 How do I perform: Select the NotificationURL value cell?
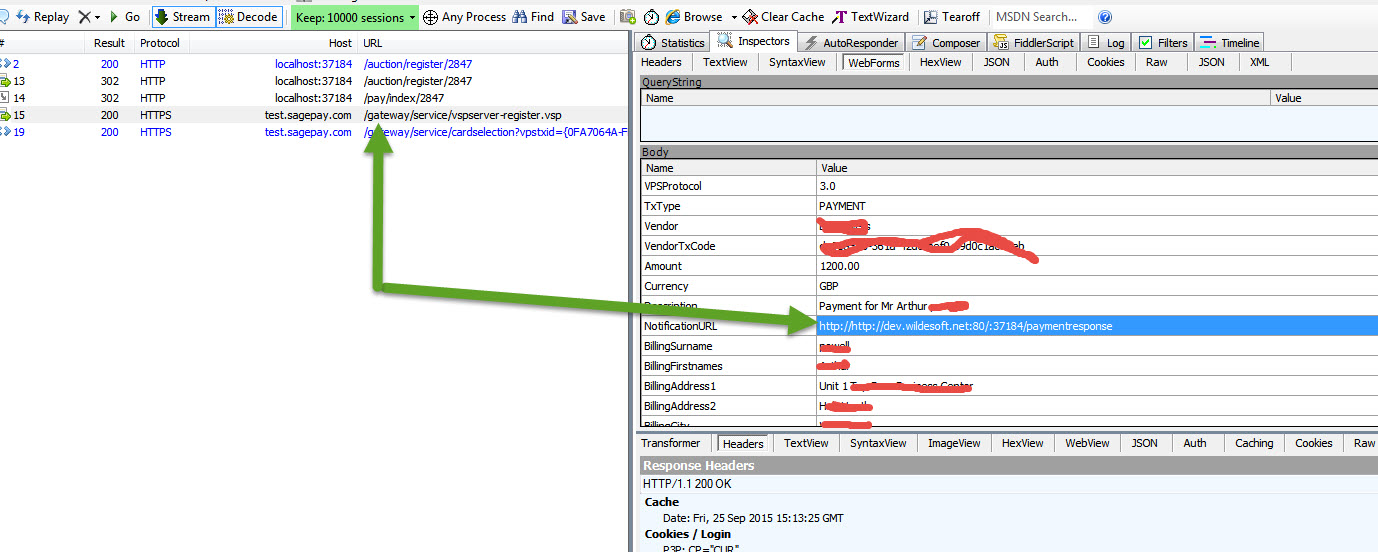[x=1097, y=326]
